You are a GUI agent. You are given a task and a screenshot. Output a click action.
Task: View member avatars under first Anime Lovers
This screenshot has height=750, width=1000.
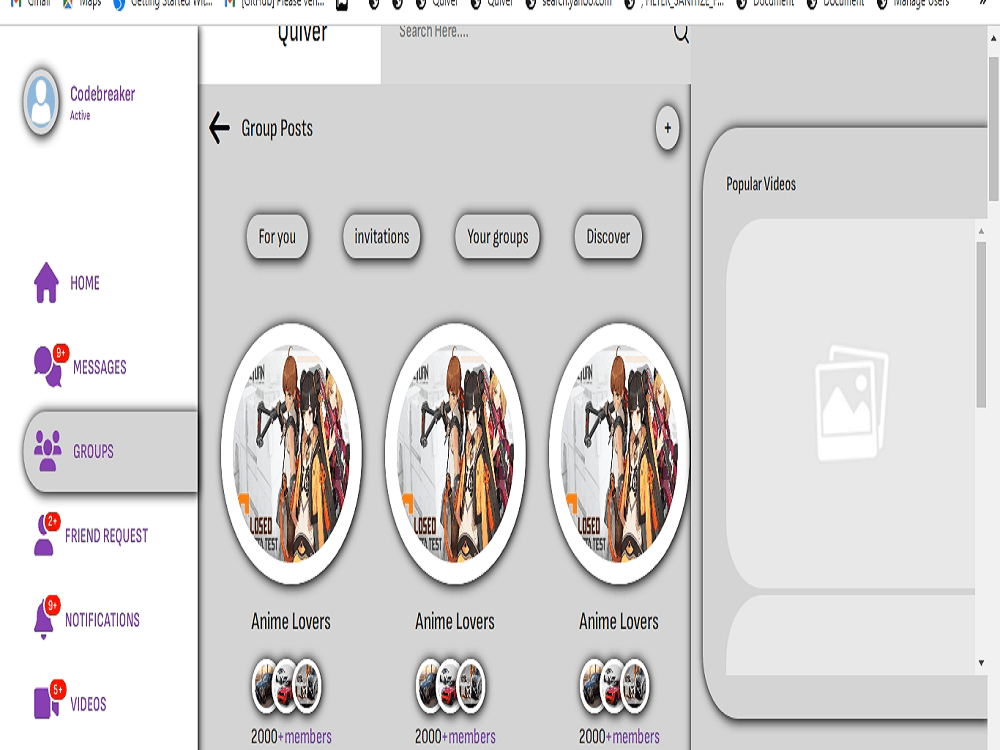click(x=286, y=686)
